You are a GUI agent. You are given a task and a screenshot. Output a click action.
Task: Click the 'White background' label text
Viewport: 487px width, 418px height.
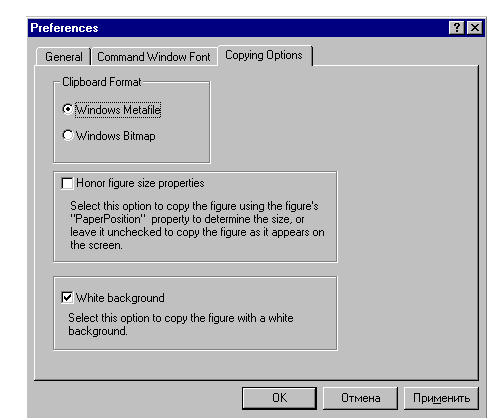120,298
